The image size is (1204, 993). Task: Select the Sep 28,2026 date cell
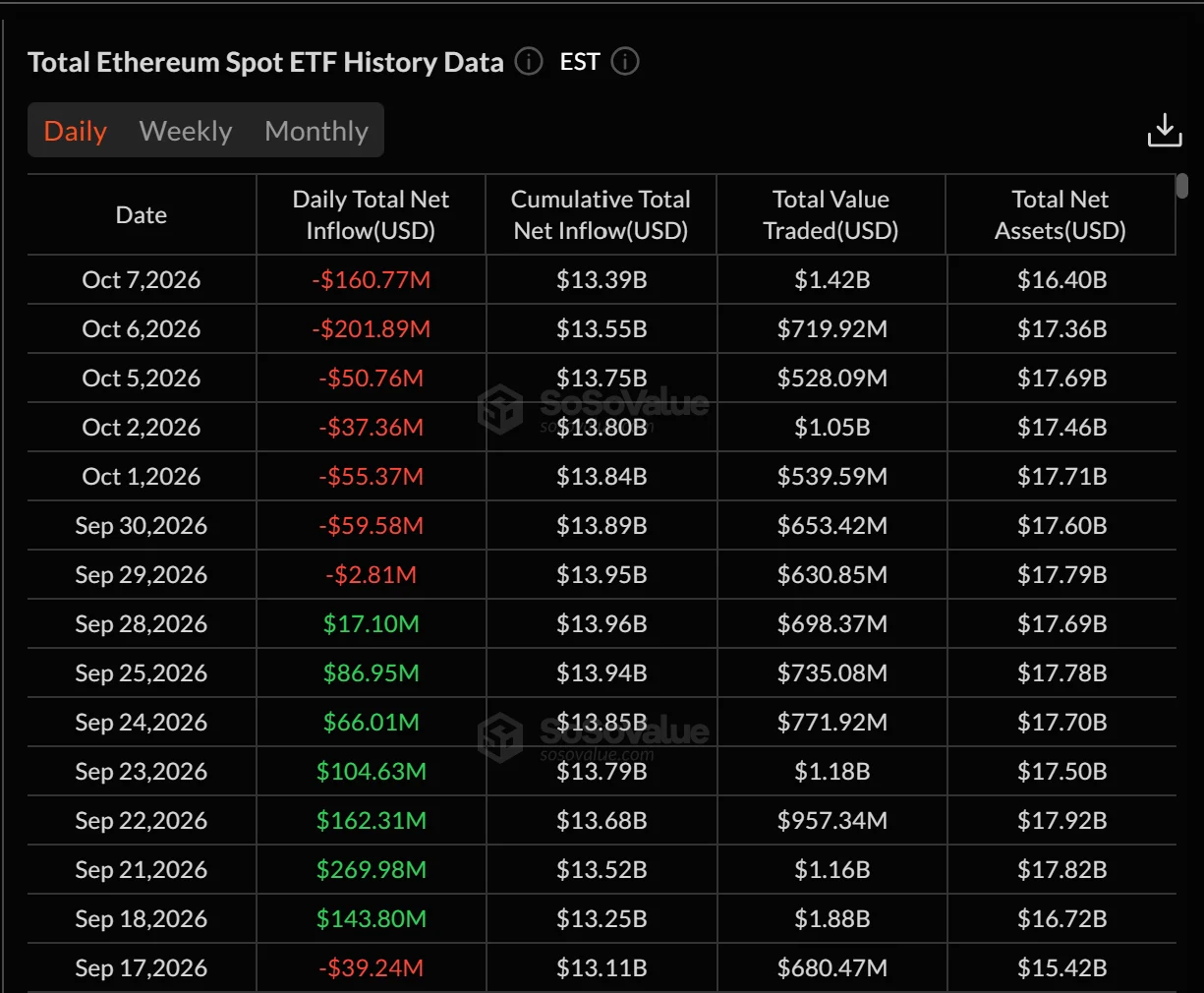tap(142, 624)
